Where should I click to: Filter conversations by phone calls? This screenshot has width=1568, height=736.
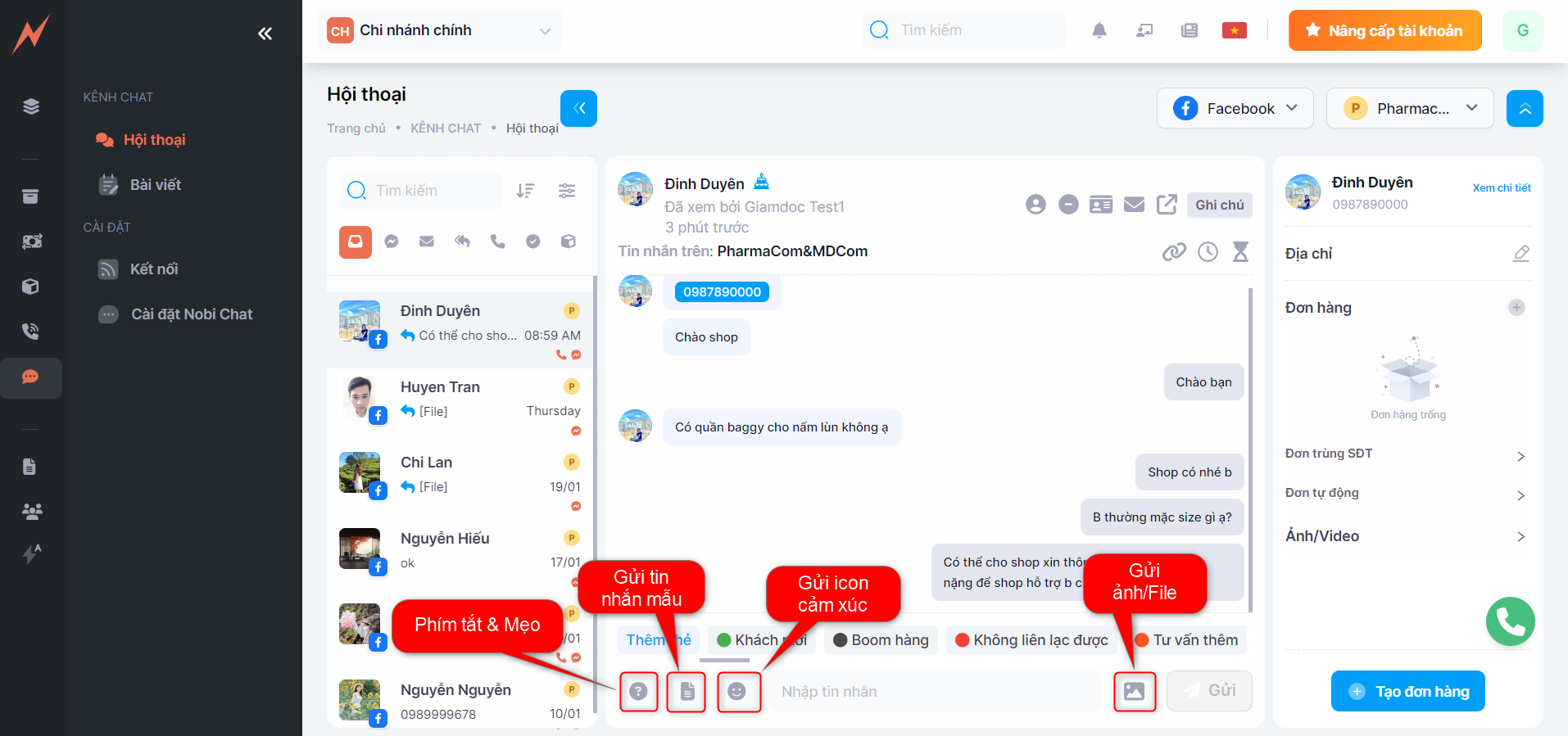497,242
